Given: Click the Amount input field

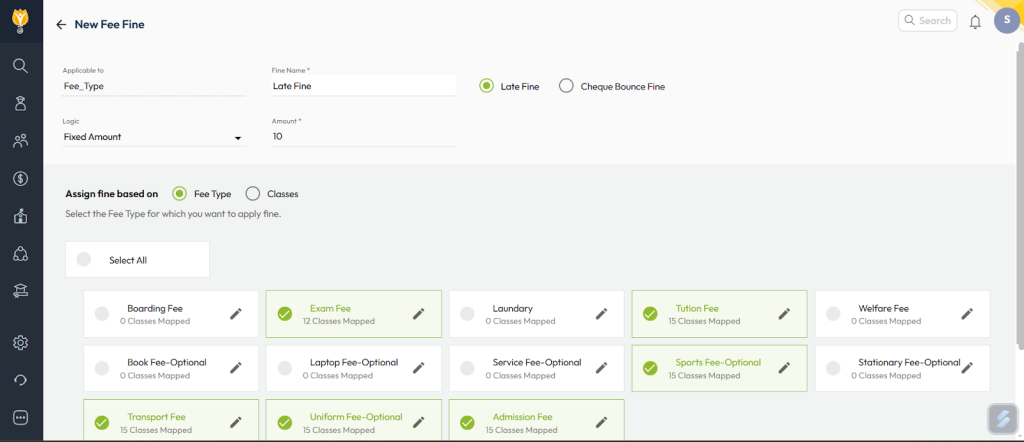Looking at the screenshot, I should pyautogui.click(x=363, y=136).
